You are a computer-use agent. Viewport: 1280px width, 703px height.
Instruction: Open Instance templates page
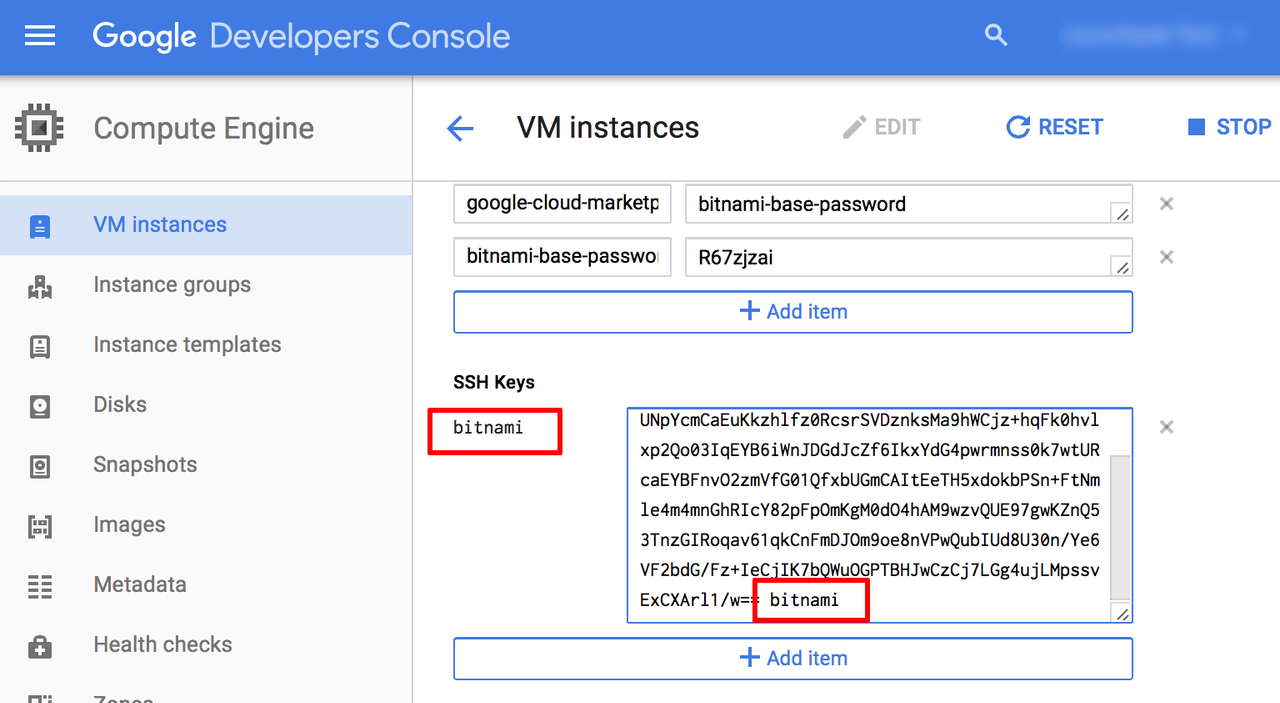tap(206, 345)
